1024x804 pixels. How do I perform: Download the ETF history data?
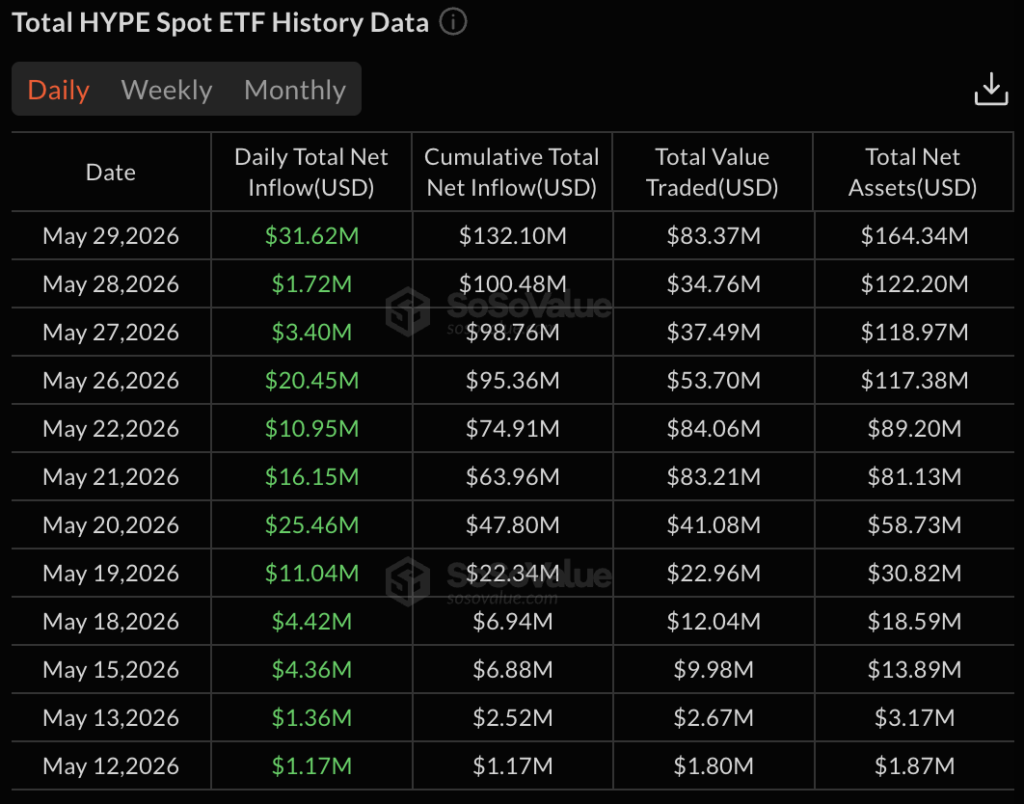pyautogui.click(x=991, y=89)
